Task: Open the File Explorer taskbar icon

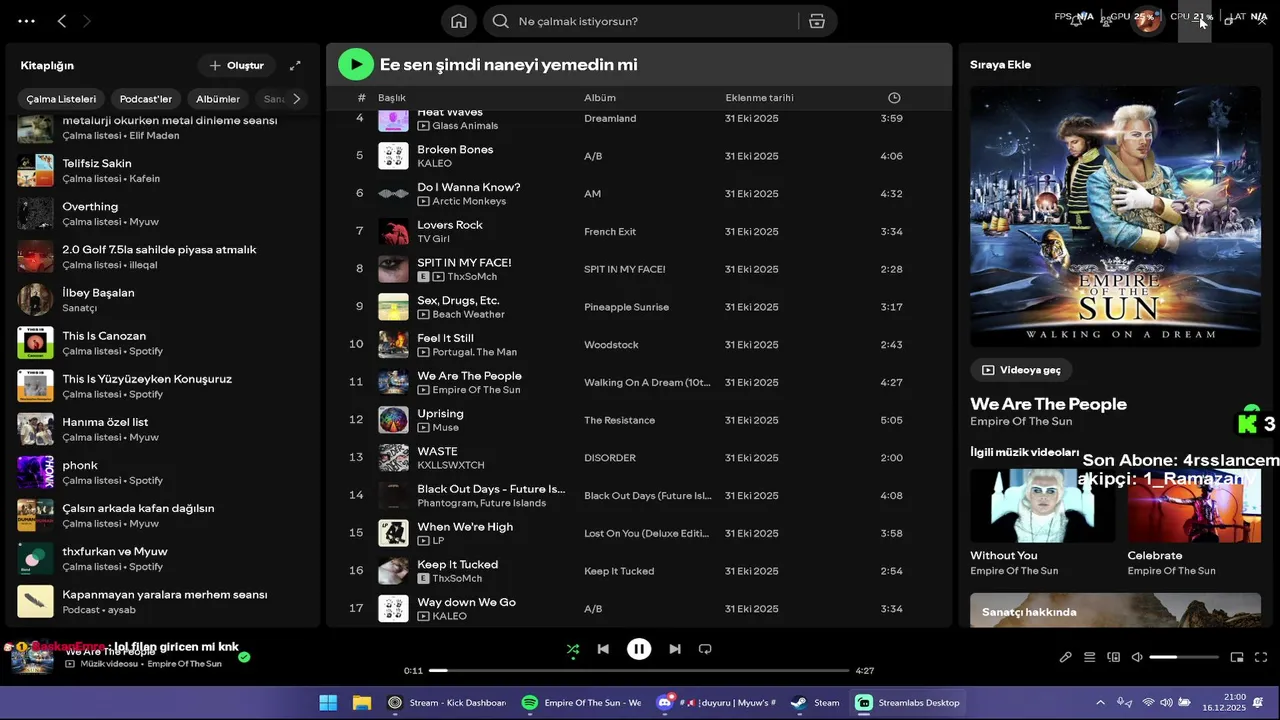Action: [362, 703]
